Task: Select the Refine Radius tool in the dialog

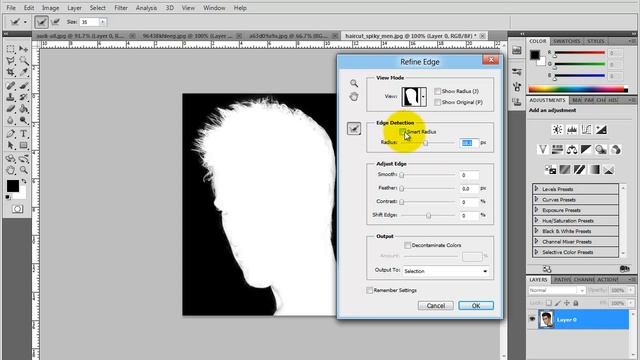Action: [354, 129]
